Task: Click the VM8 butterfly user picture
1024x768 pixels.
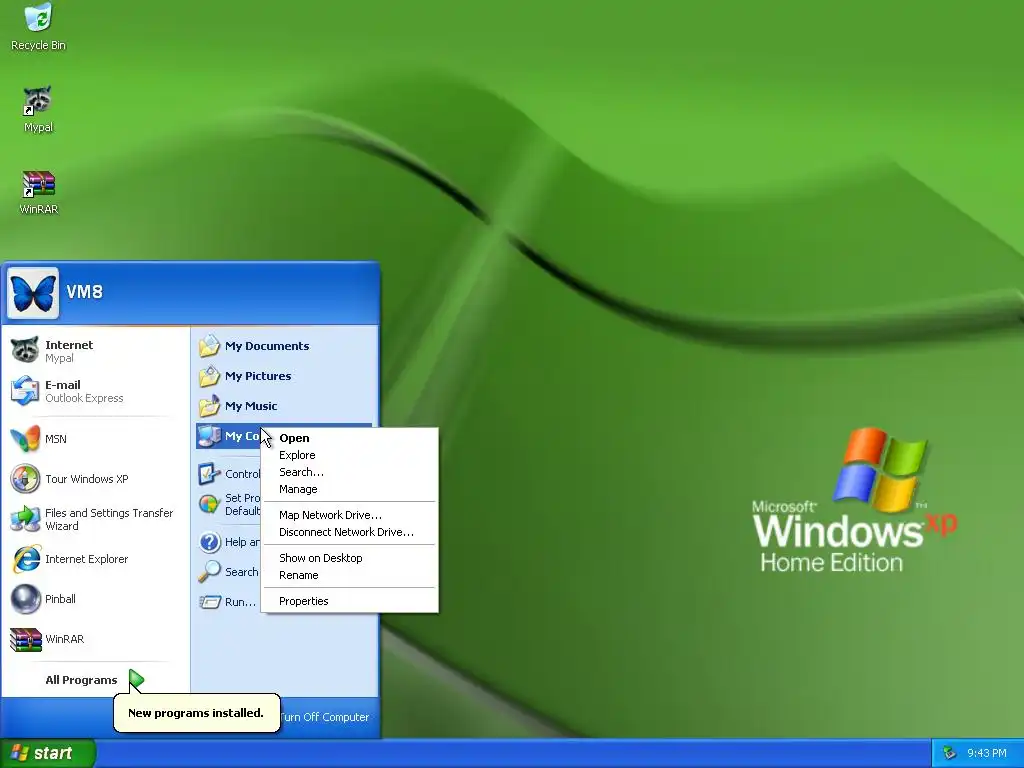Action: [33, 293]
